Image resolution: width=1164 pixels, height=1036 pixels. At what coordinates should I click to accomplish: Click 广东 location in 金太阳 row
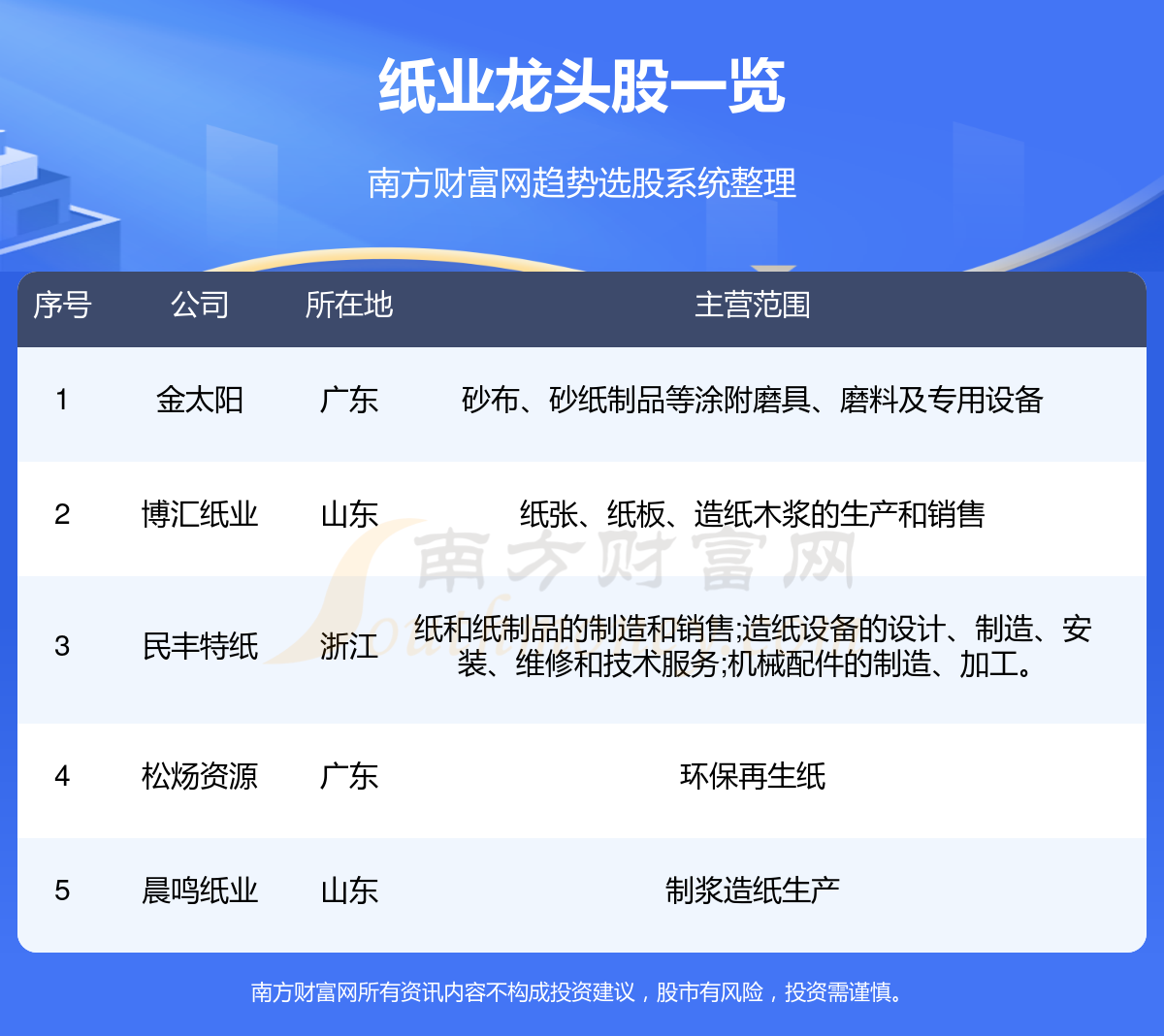[349, 400]
